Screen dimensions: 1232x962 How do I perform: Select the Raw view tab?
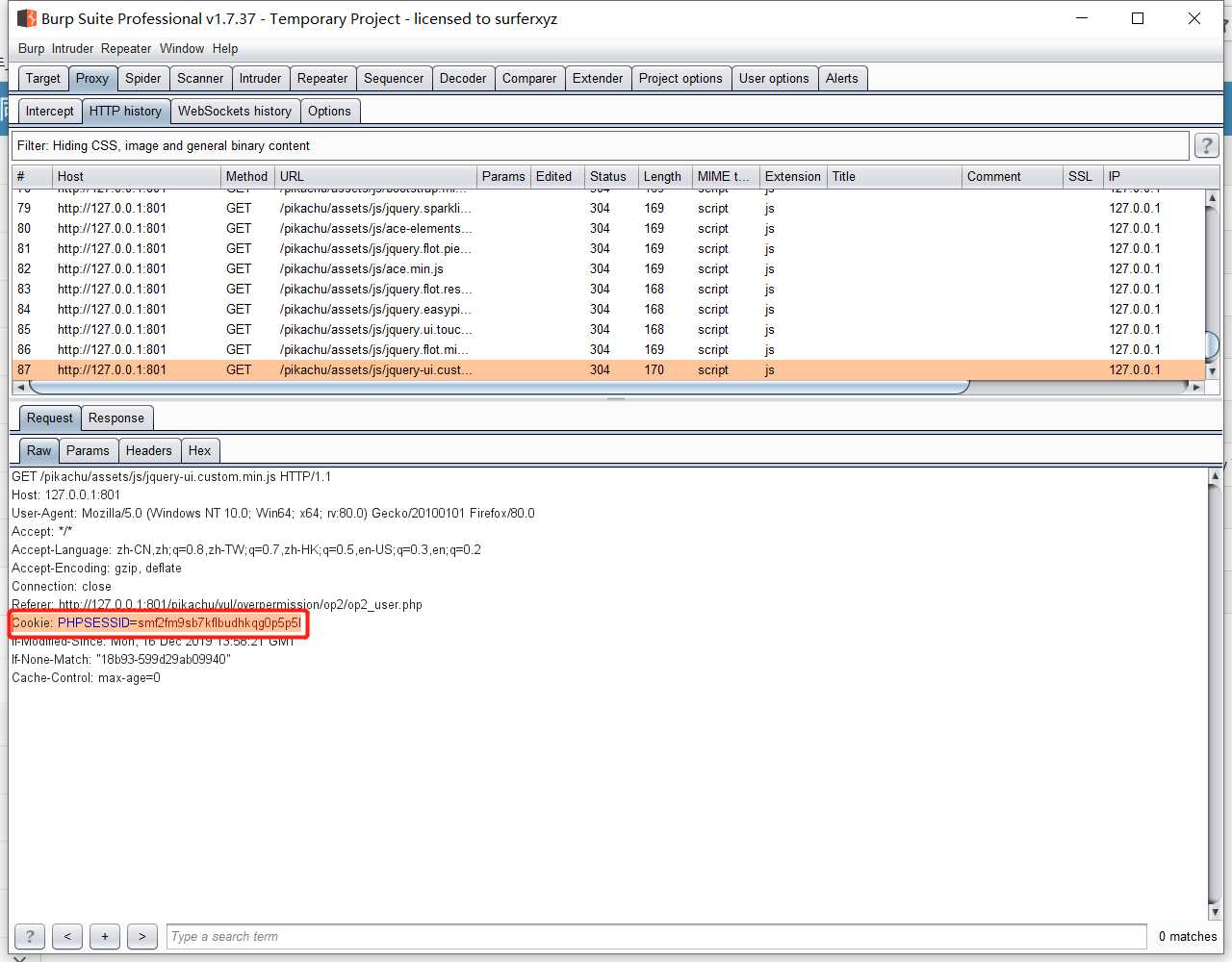tap(39, 450)
